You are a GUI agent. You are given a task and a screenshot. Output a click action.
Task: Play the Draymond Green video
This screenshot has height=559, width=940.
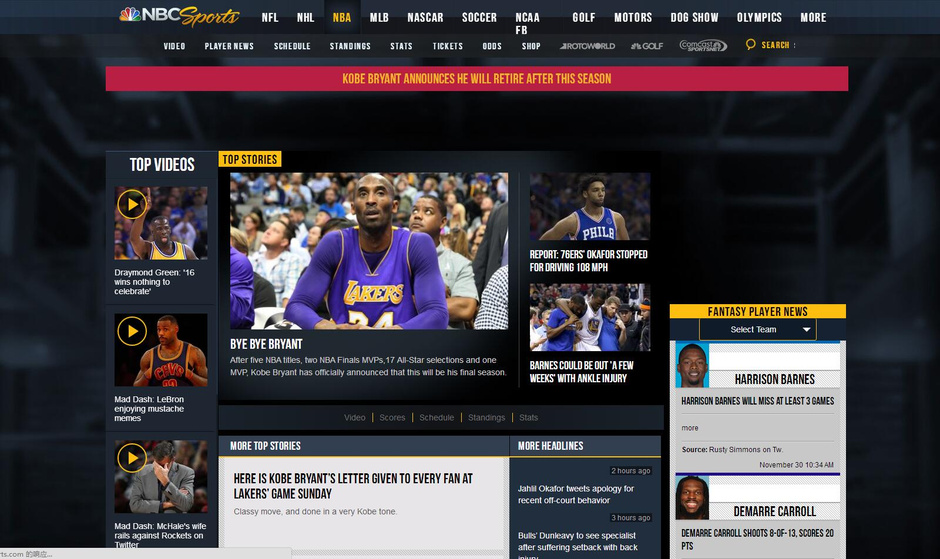tap(132, 204)
